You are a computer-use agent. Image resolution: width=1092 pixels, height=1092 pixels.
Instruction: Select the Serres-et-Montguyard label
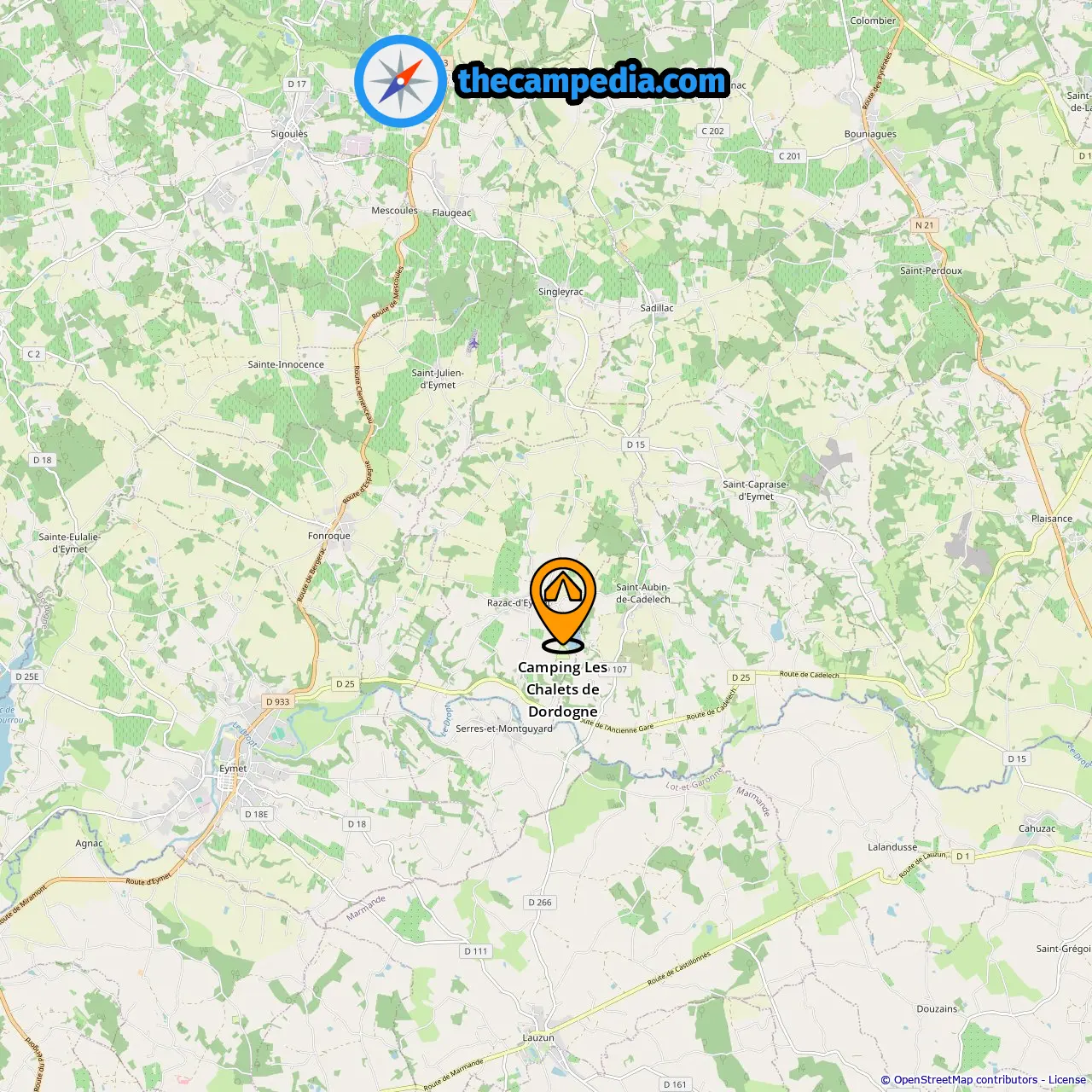tap(504, 729)
